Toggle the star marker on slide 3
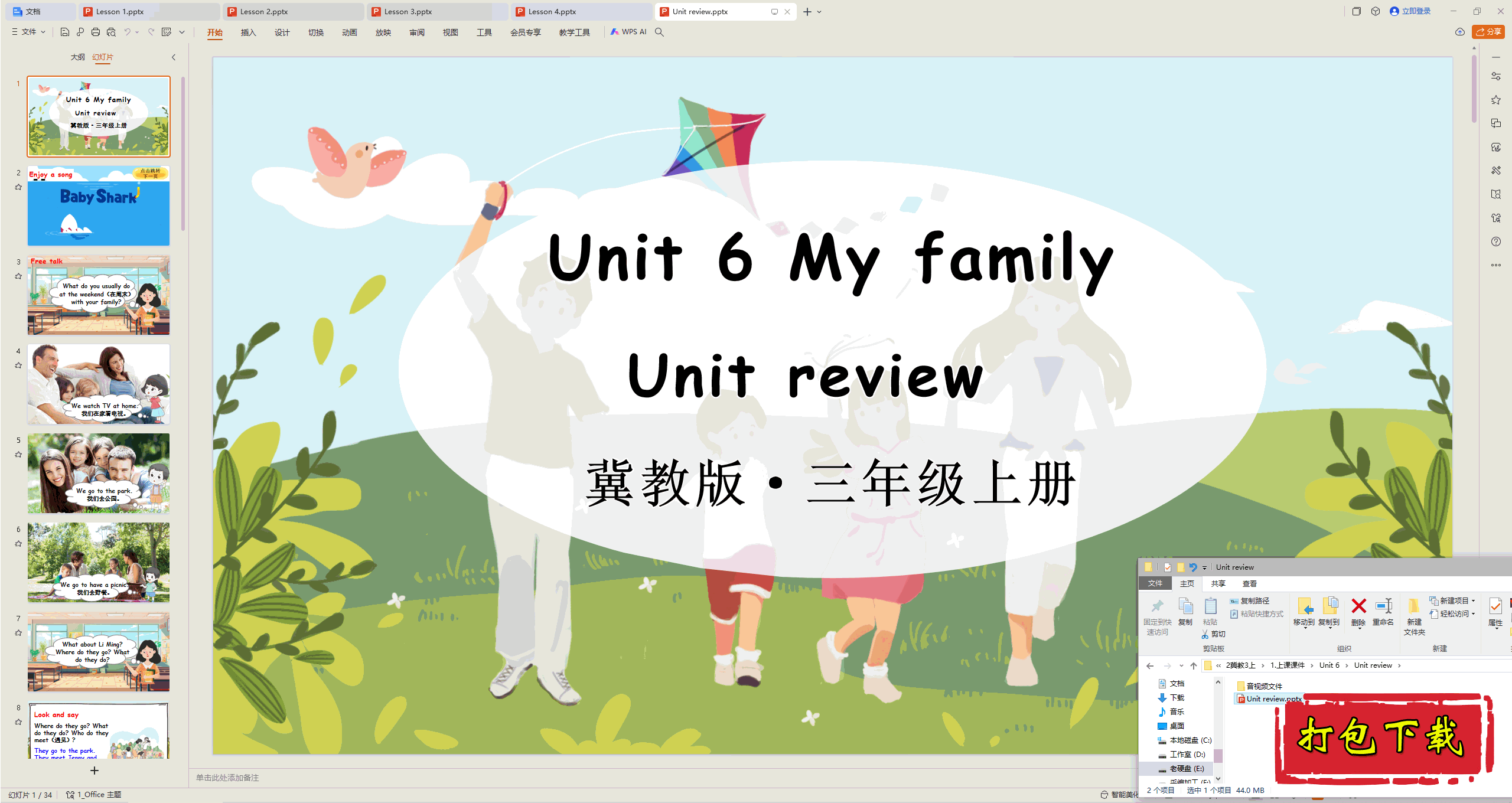The image size is (1512, 803). coord(18,276)
